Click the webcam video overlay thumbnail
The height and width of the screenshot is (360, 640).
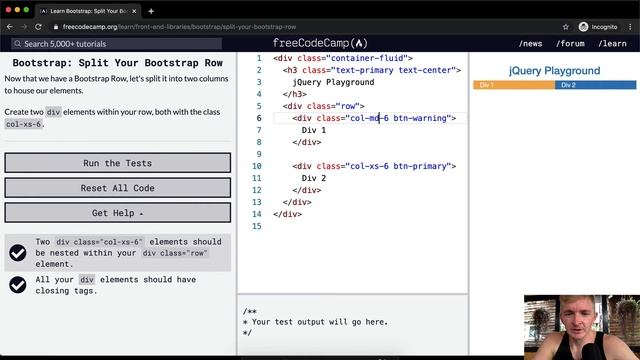tap(582, 327)
